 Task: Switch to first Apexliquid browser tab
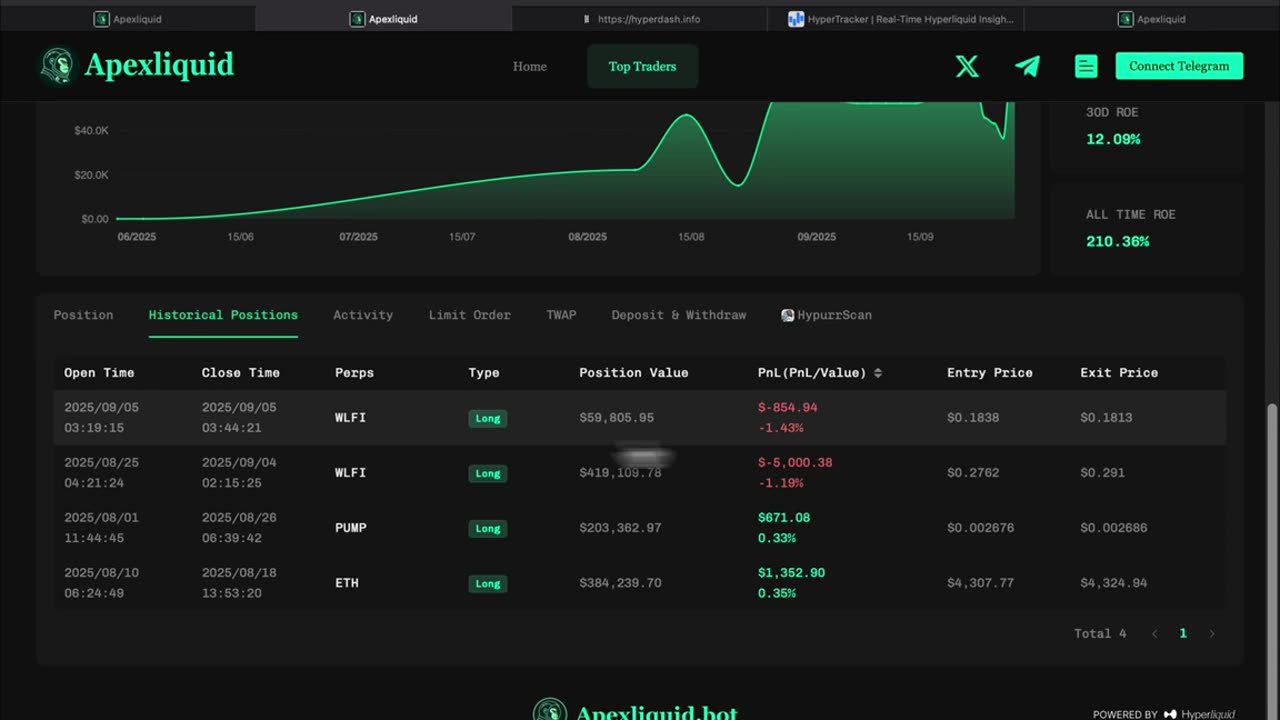click(128, 19)
